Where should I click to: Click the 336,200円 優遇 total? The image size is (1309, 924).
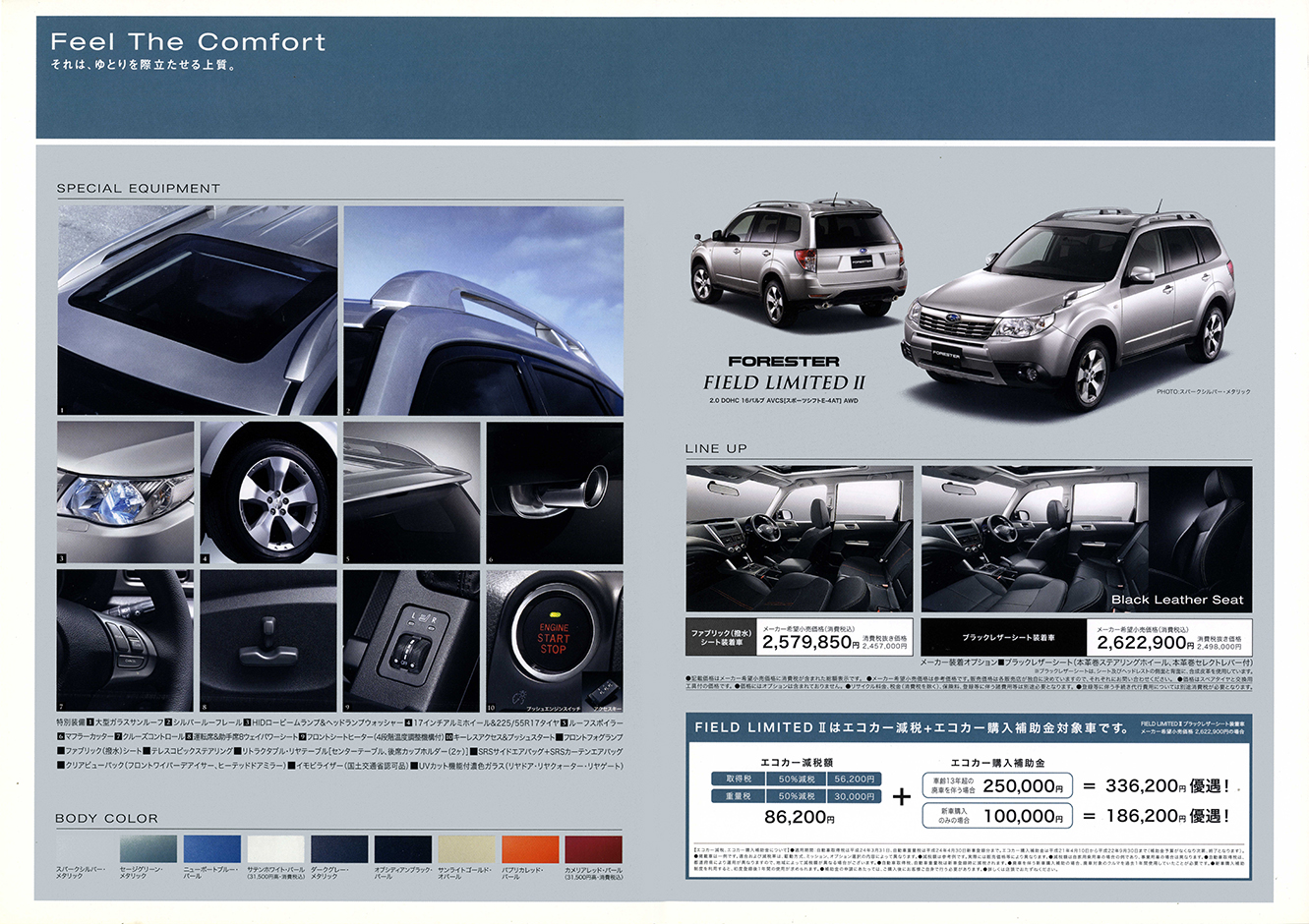tap(1167, 786)
